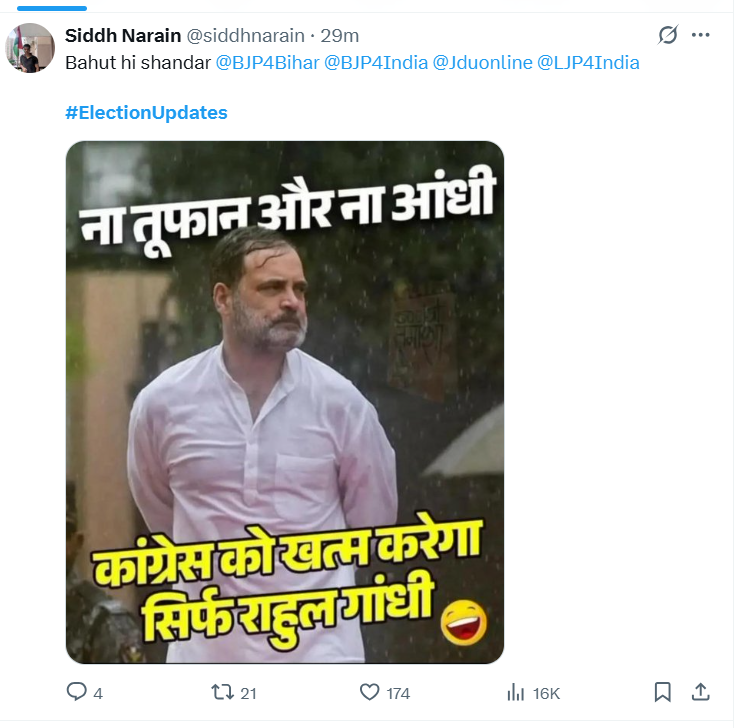Like the tweet with the heart icon
The image size is (739, 728).
(x=369, y=692)
